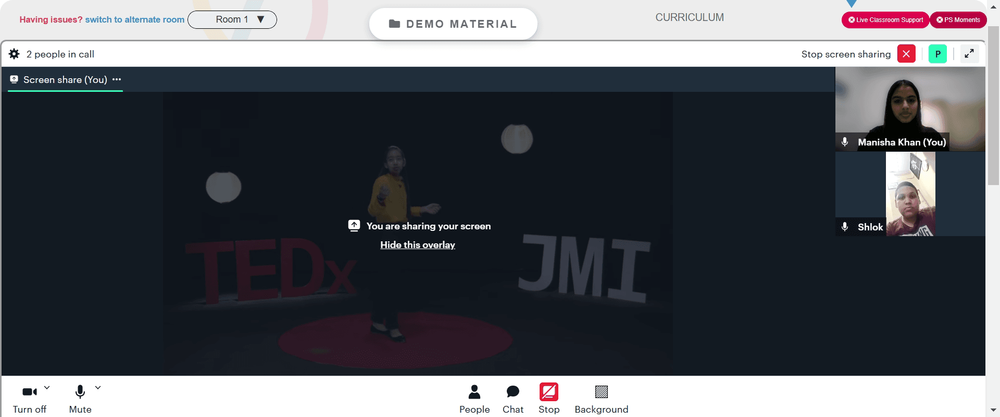This screenshot has height=417, width=1000.
Task: Click microphone icon beside Manisha Khan
Action: point(845,142)
